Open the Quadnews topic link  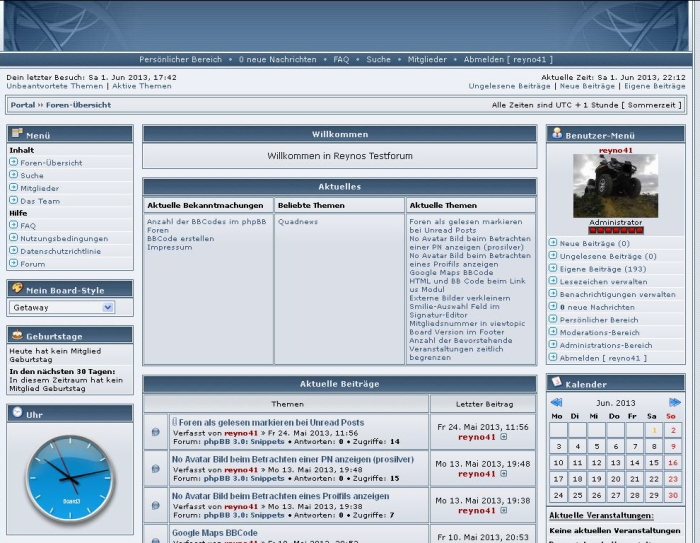[x=297, y=222]
